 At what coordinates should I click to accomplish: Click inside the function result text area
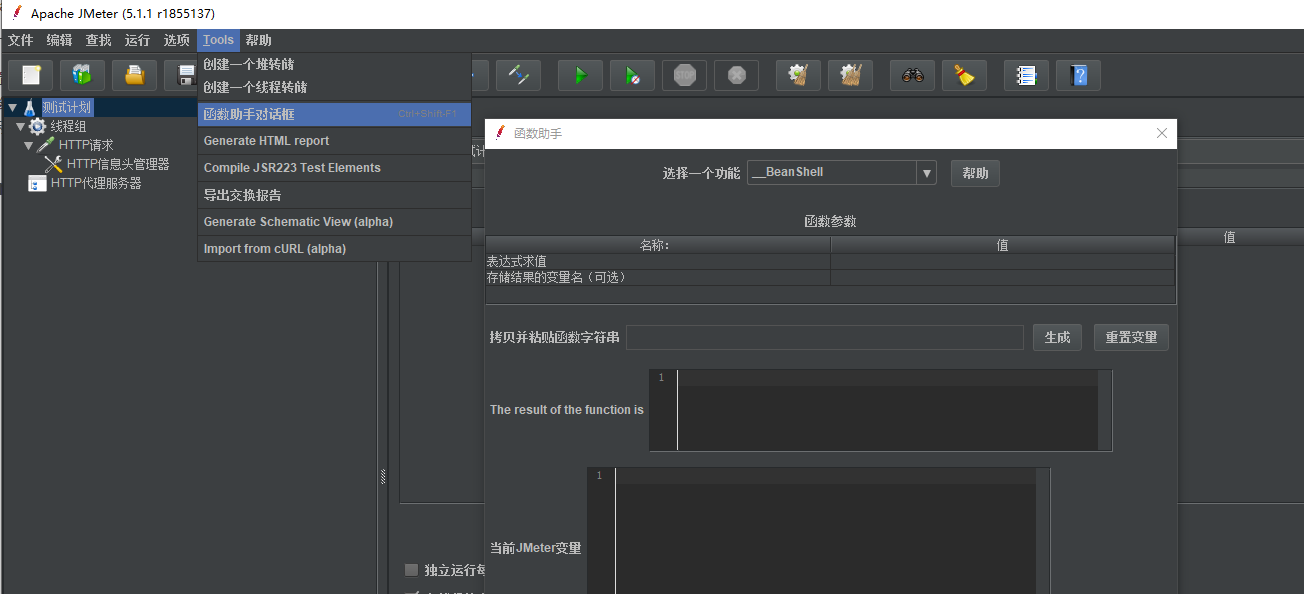pos(887,410)
